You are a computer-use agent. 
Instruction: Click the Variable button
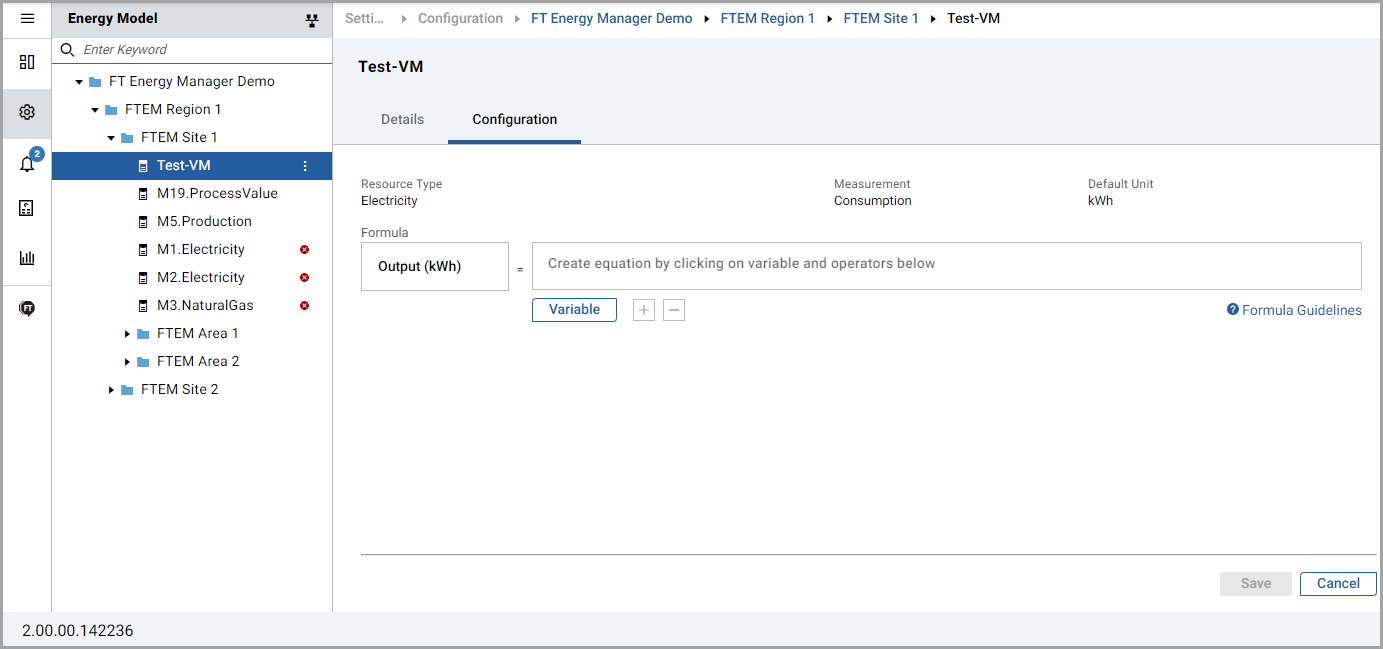tap(574, 310)
